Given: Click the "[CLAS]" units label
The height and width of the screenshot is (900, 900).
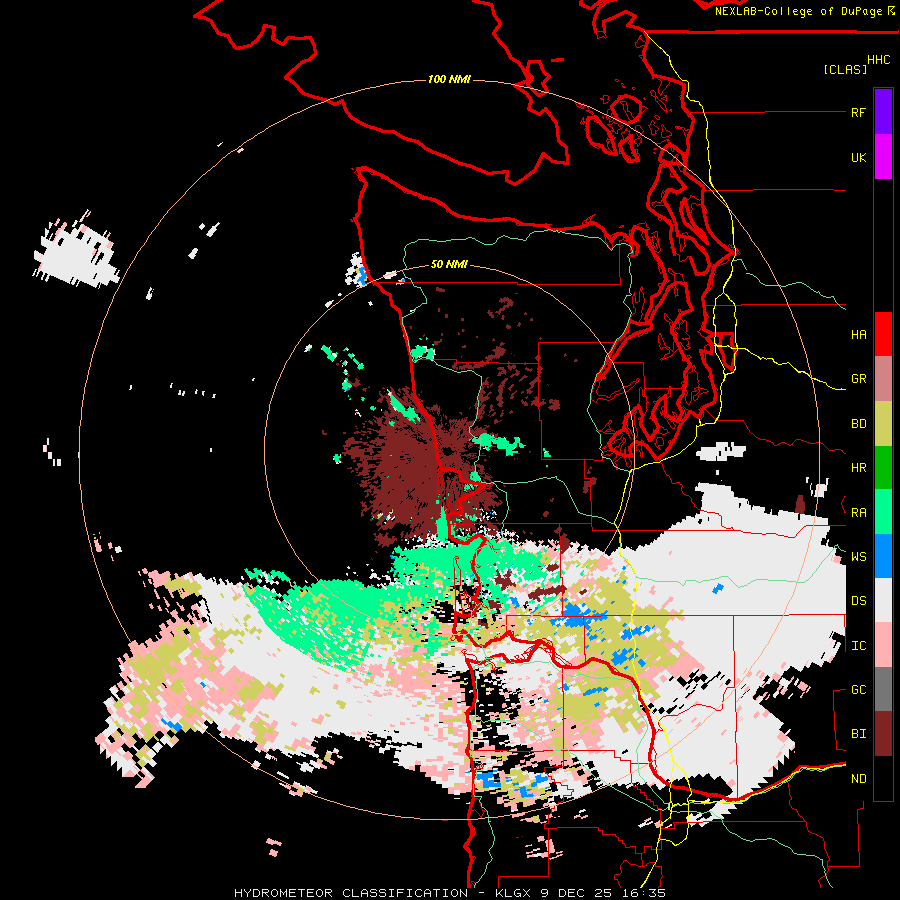Looking at the screenshot, I should coord(845,69).
